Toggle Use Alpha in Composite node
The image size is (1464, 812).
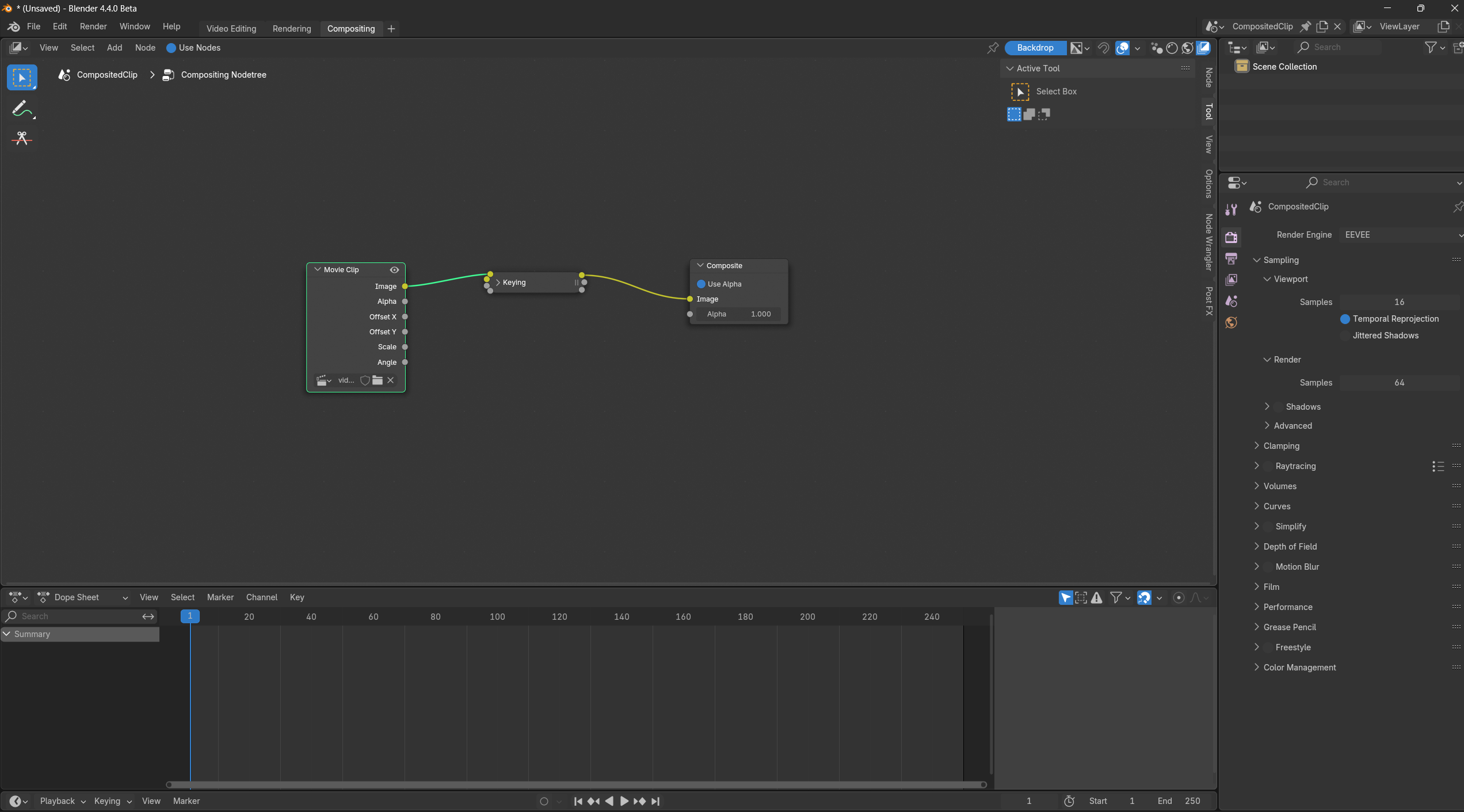pos(701,284)
